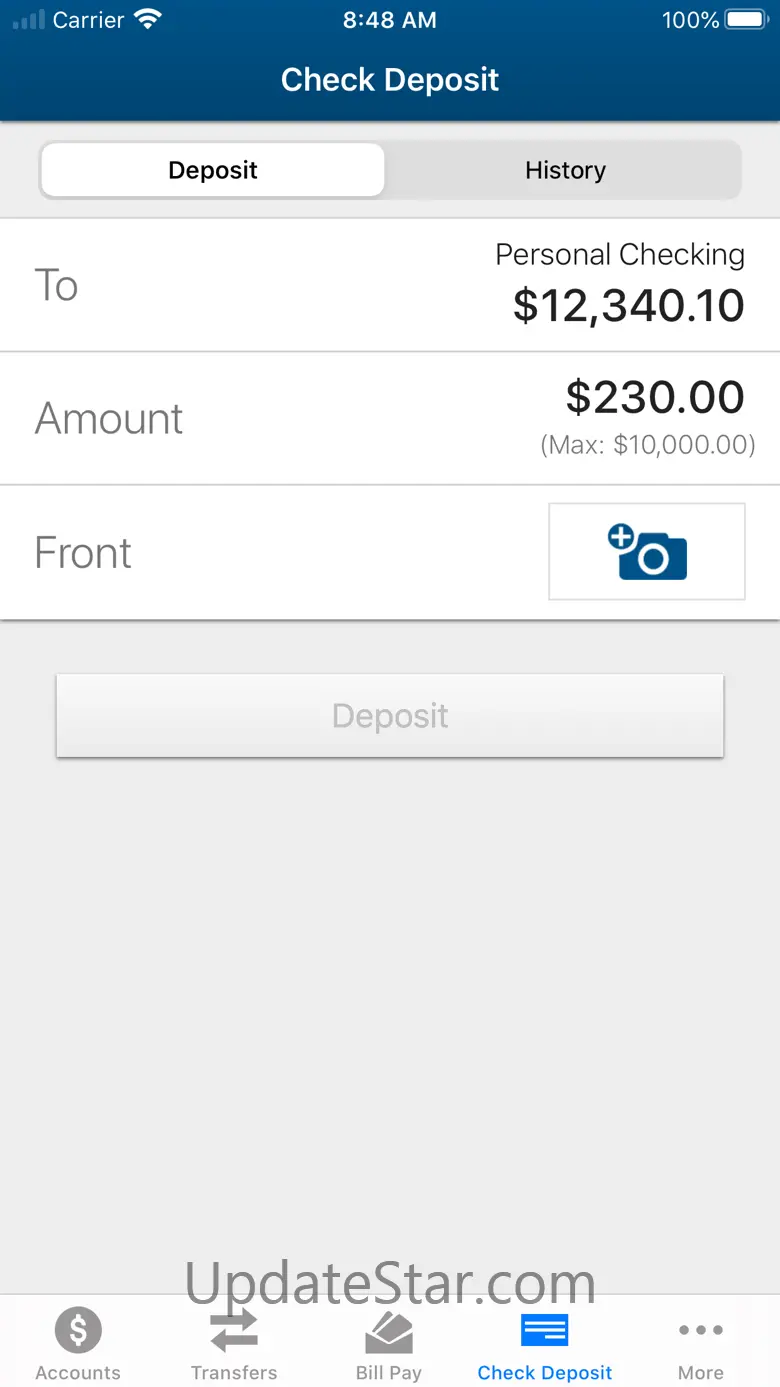This screenshot has width=780, height=1387.
Task: Select the Deposit segment tab
Action: 213,170
